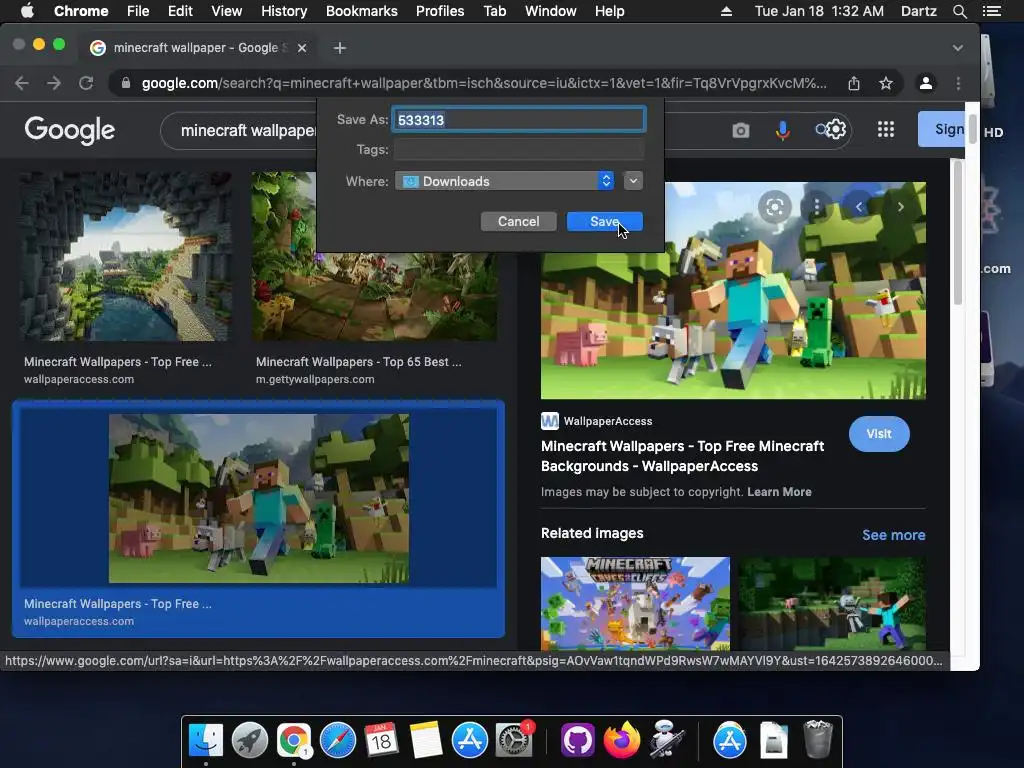Click Cancel in the save dialog
This screenshot has height=768, width=1024.
[x=519, y=221]
